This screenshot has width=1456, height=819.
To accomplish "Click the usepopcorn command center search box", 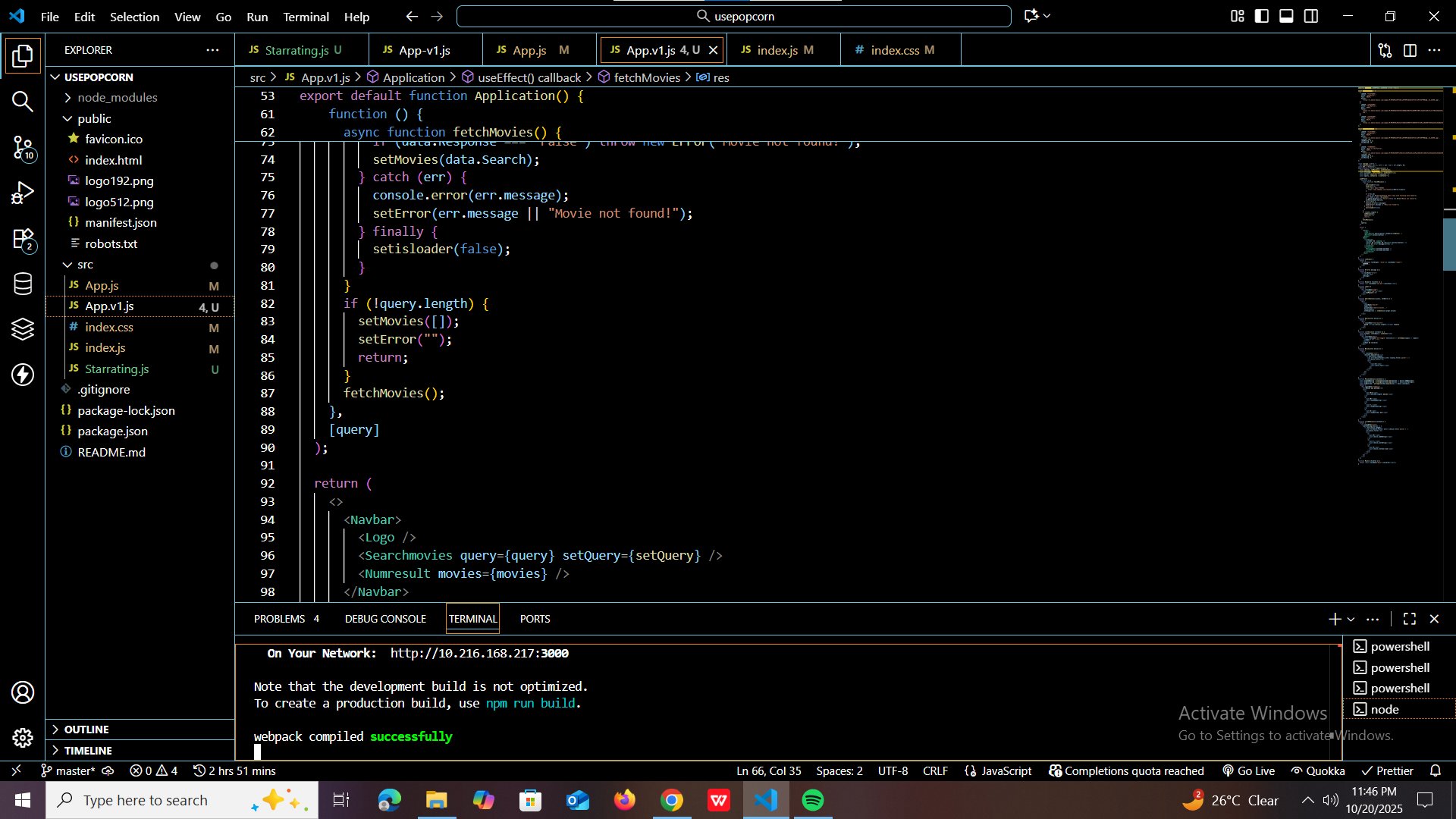I will (733, 16).
